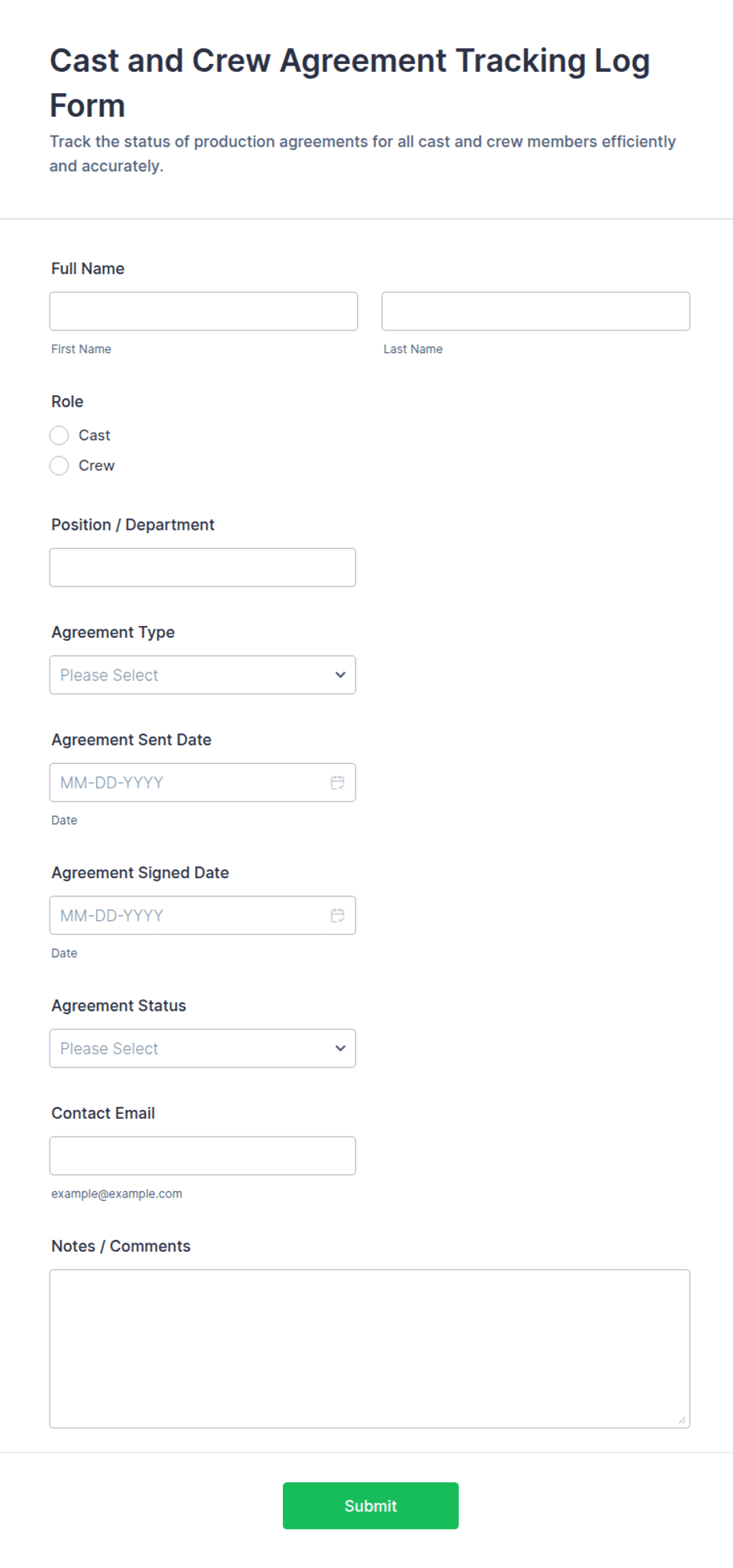The width and height of the screenshot is (733, 1568).
Task: Click the Agreement Status chevron arrow
Action: click(340, 1048)
